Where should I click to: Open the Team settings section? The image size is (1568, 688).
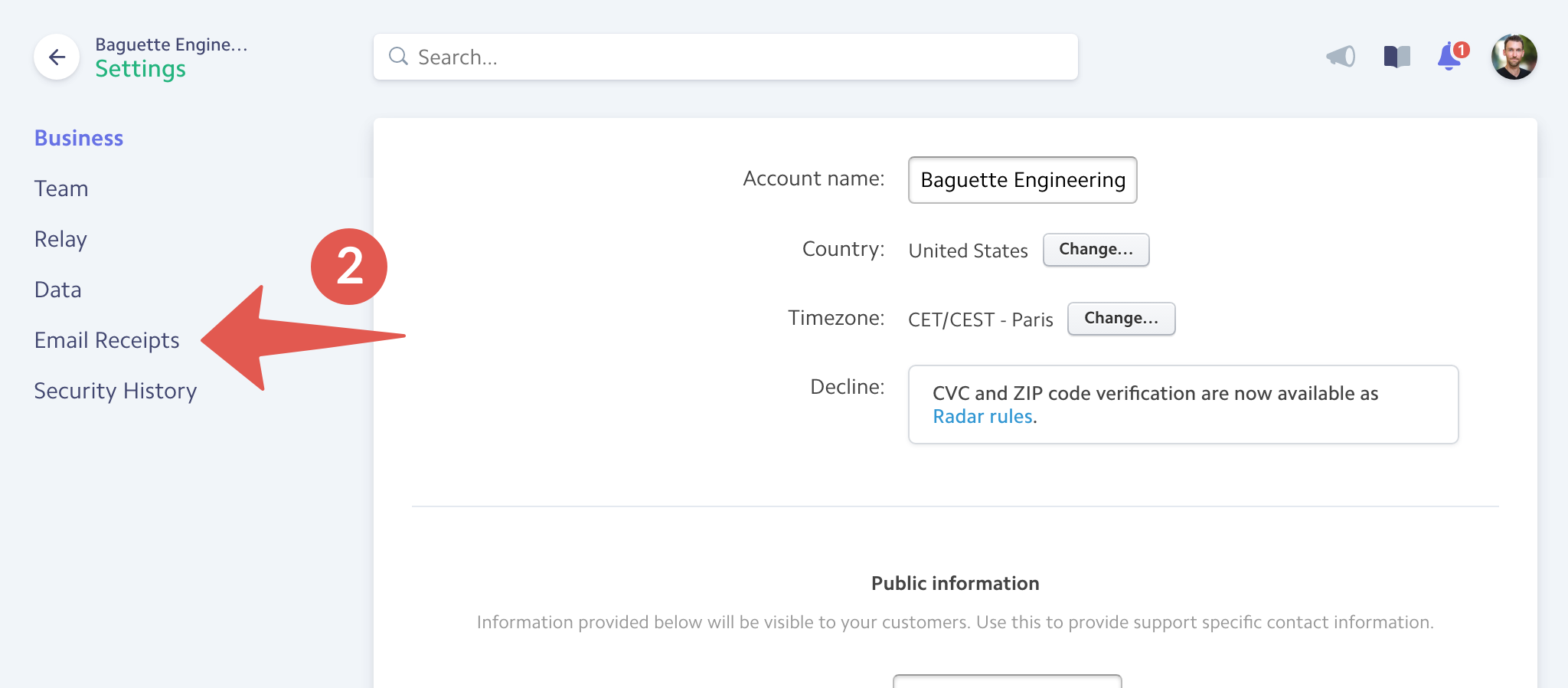pyautogui.click(x=61, y=188)
